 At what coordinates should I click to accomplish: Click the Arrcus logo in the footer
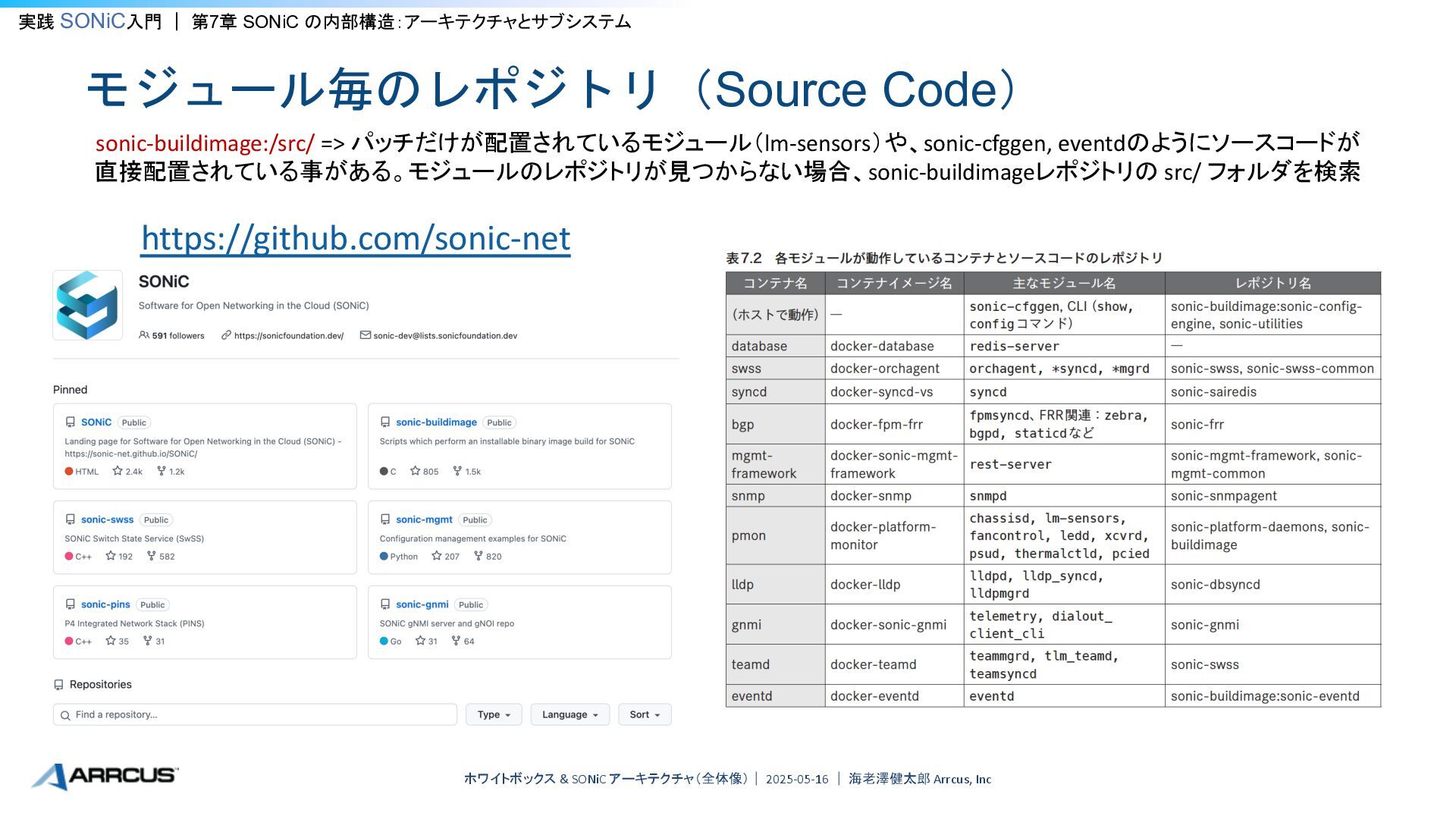(x=105, y=776)
